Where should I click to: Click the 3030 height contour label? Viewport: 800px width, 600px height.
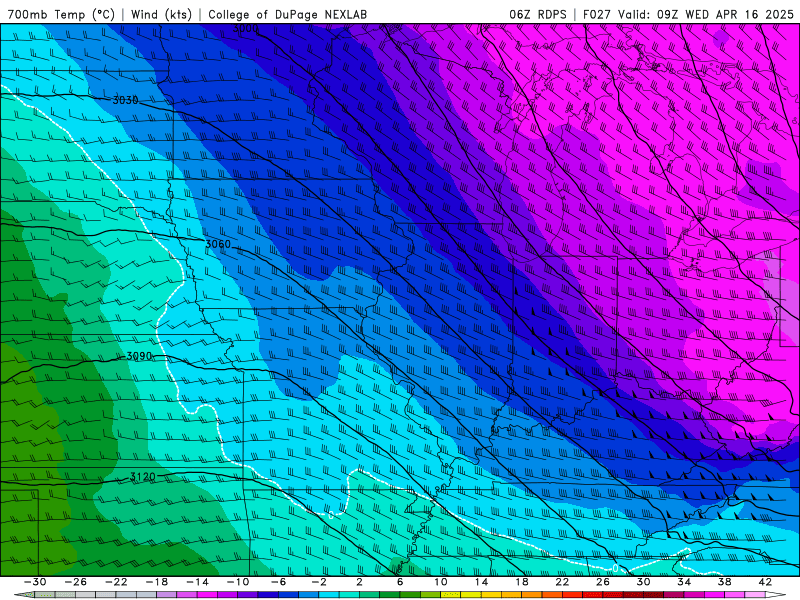126,100
